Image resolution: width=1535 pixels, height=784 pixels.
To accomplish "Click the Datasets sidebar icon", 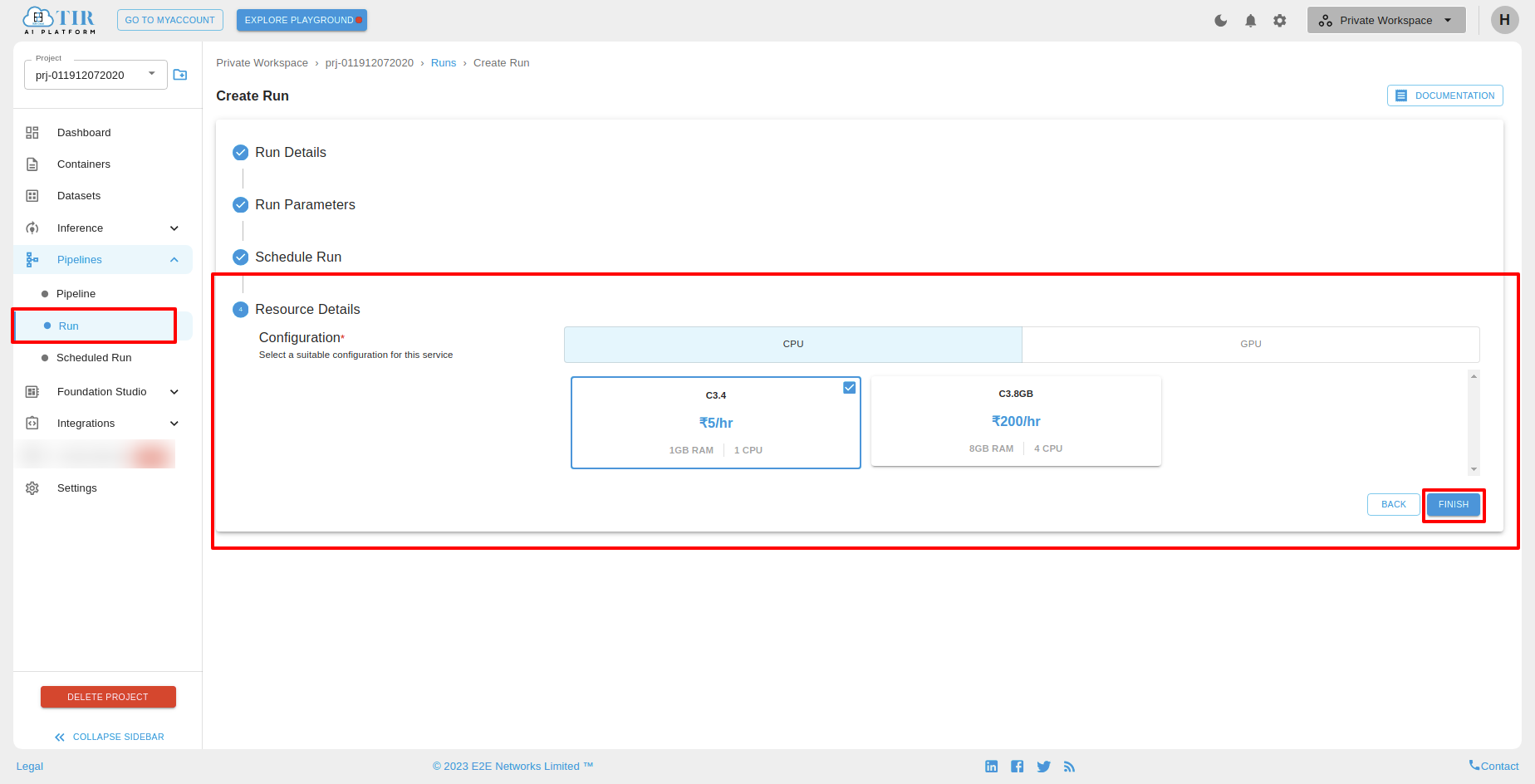I will tap(32, 196).
